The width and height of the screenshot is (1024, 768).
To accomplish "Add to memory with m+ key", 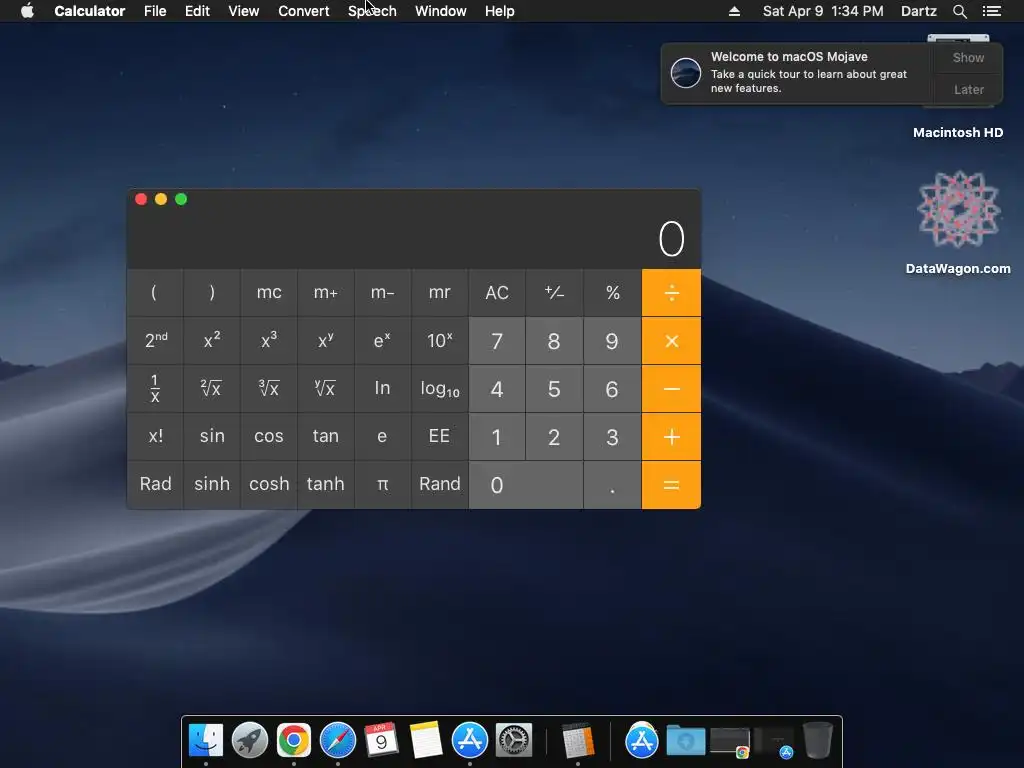I will (x=325, y=293).
